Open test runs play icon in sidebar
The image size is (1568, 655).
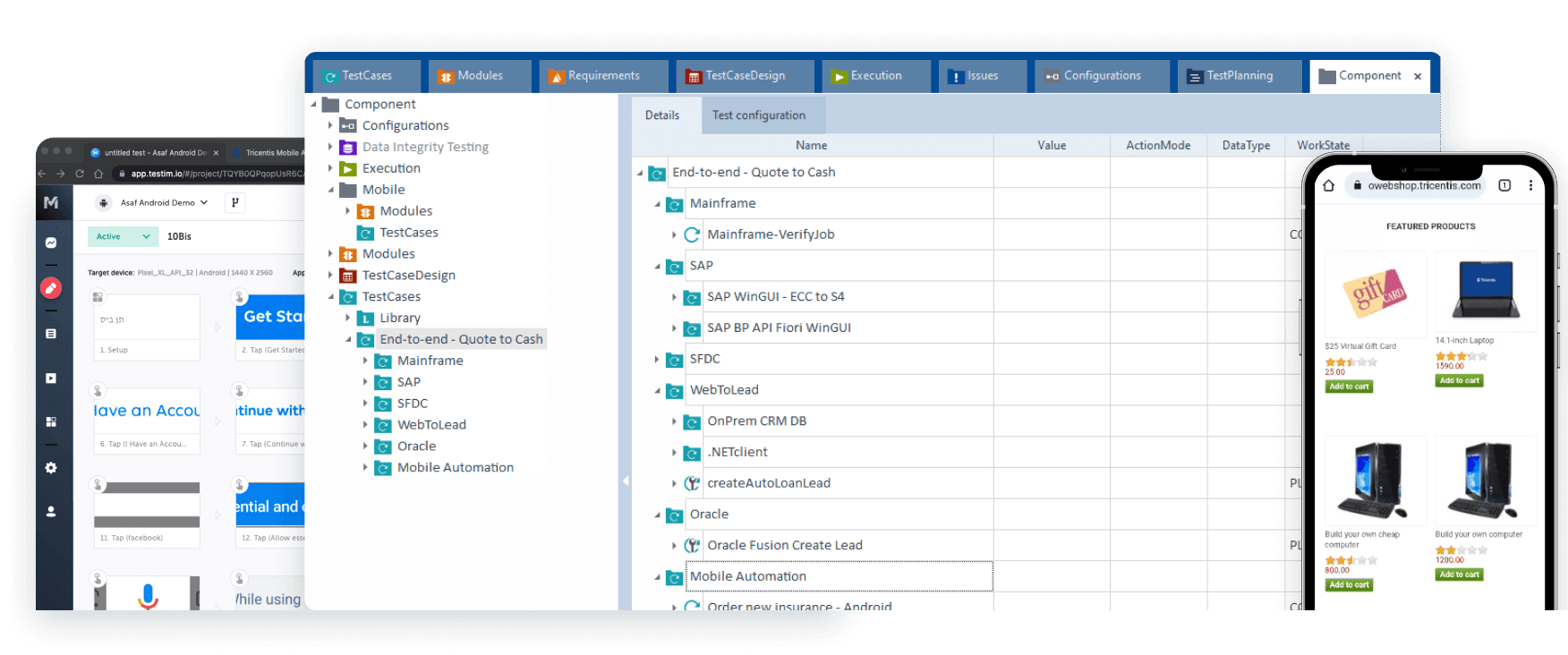click(x=51, y=379)
